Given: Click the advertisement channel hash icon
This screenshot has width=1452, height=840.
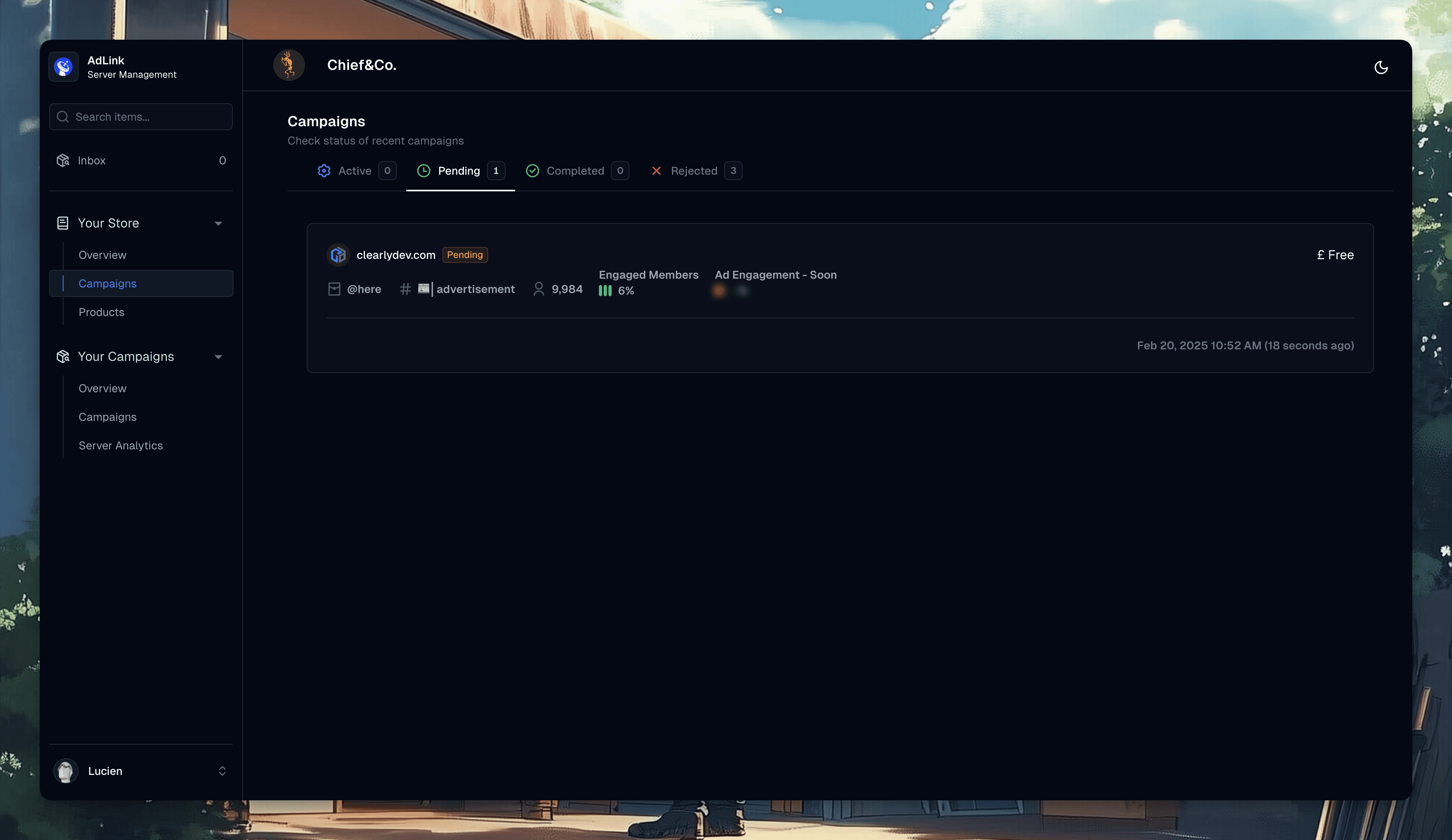Looking at the screenshot, I should 405,289.
